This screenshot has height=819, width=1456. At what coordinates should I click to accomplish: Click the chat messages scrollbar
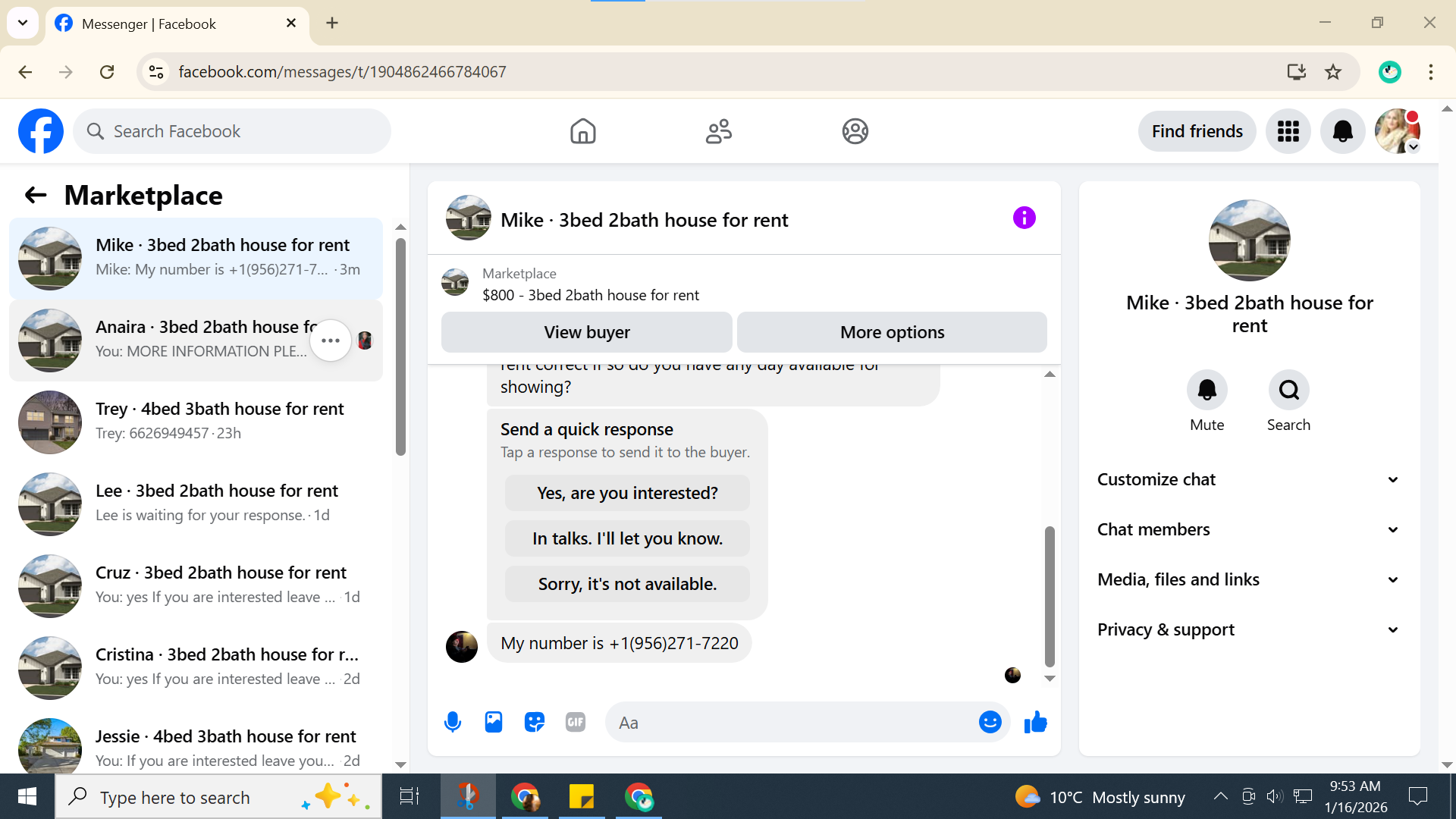[1050, 595]
